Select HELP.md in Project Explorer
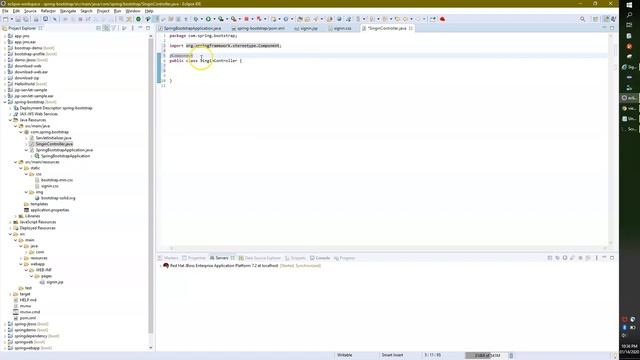Viewport: 640px width, 360px height. click(28, 300)
